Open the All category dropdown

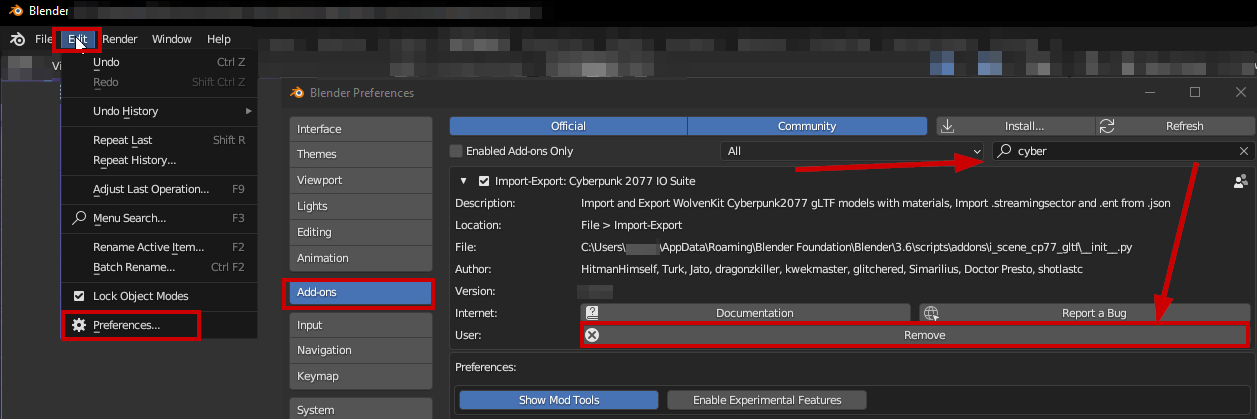pyautogui.click(x=850, y=151)
